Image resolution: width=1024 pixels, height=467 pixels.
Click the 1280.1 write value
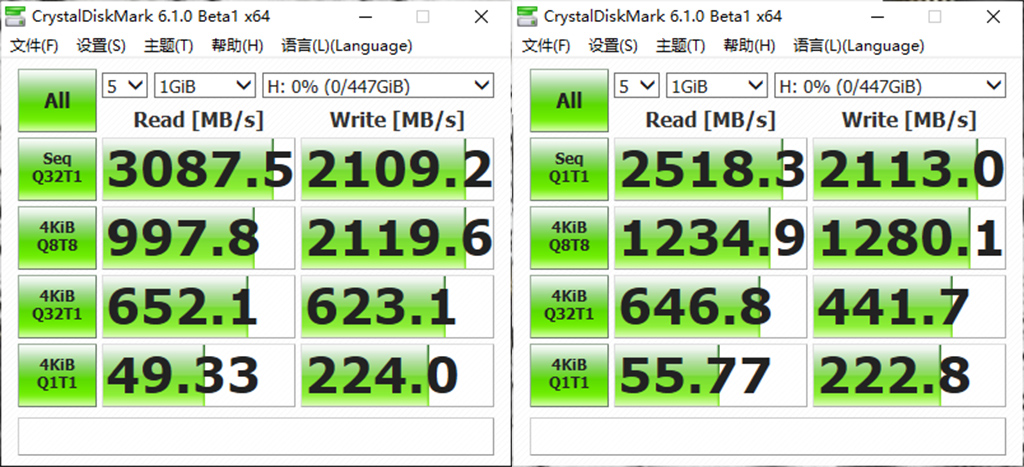tap(909, 237)
